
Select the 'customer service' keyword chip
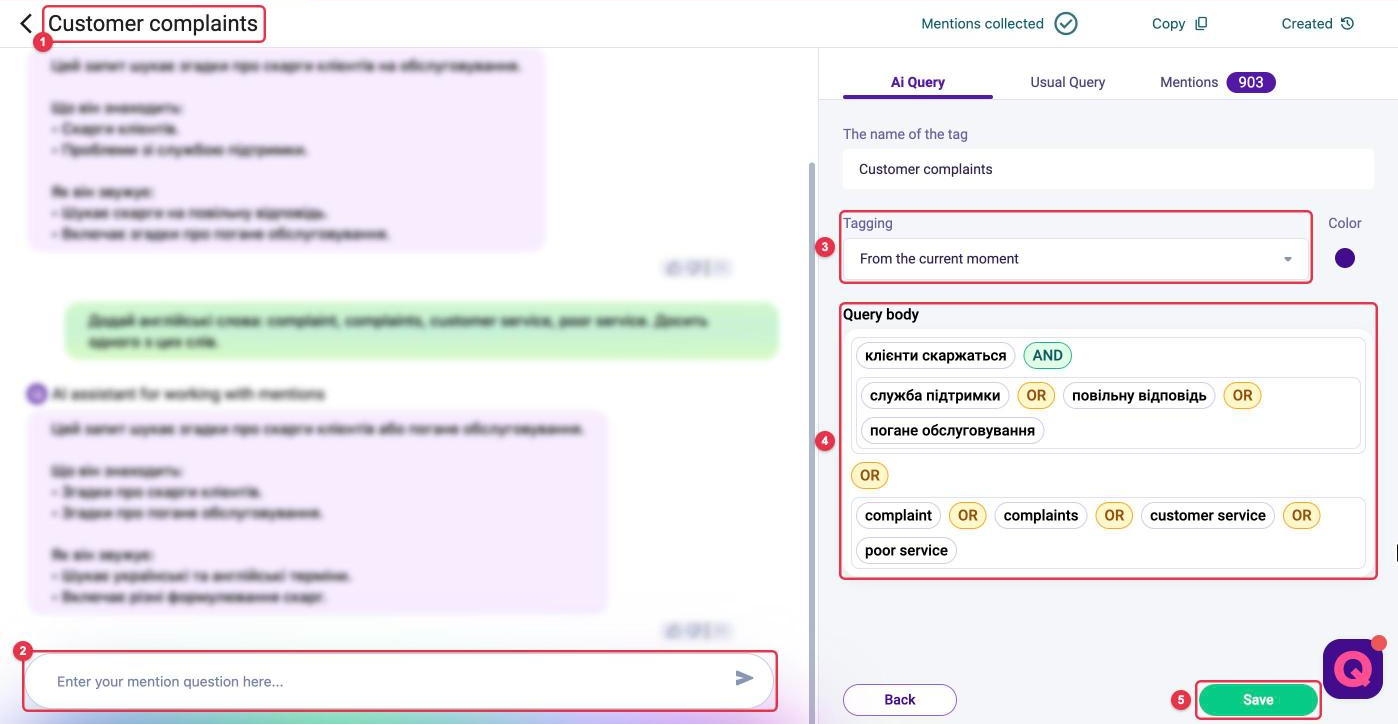[x=1208, y=515]
